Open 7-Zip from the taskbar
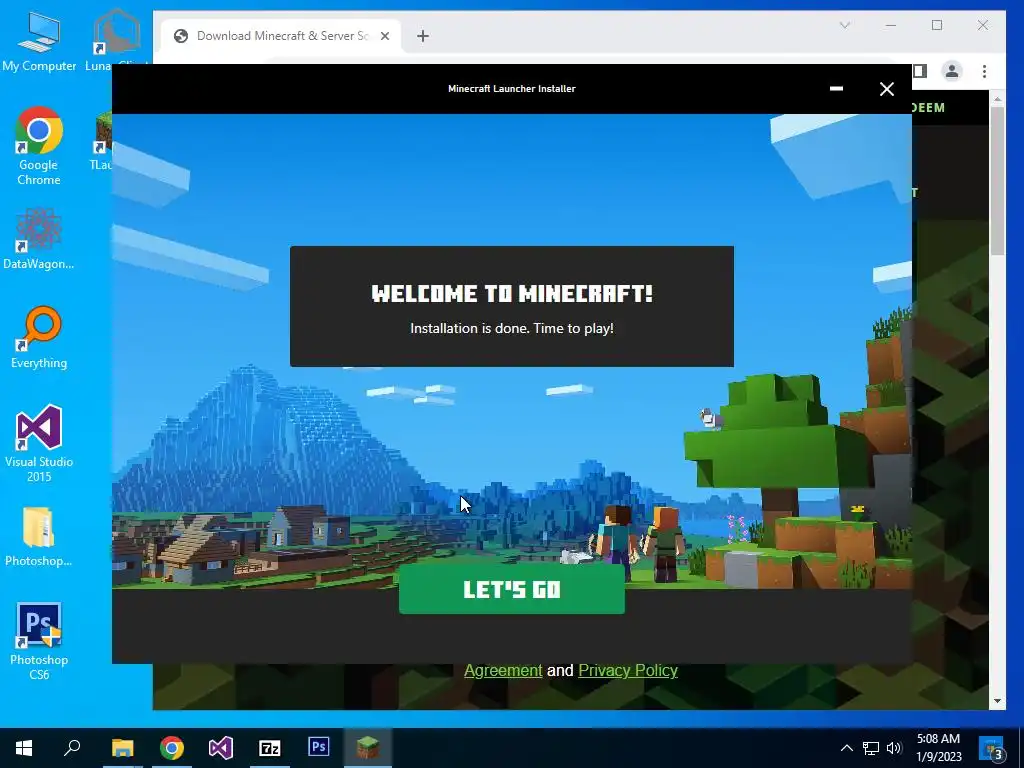Screen dimensions: 1024x768 click(270, 748)
